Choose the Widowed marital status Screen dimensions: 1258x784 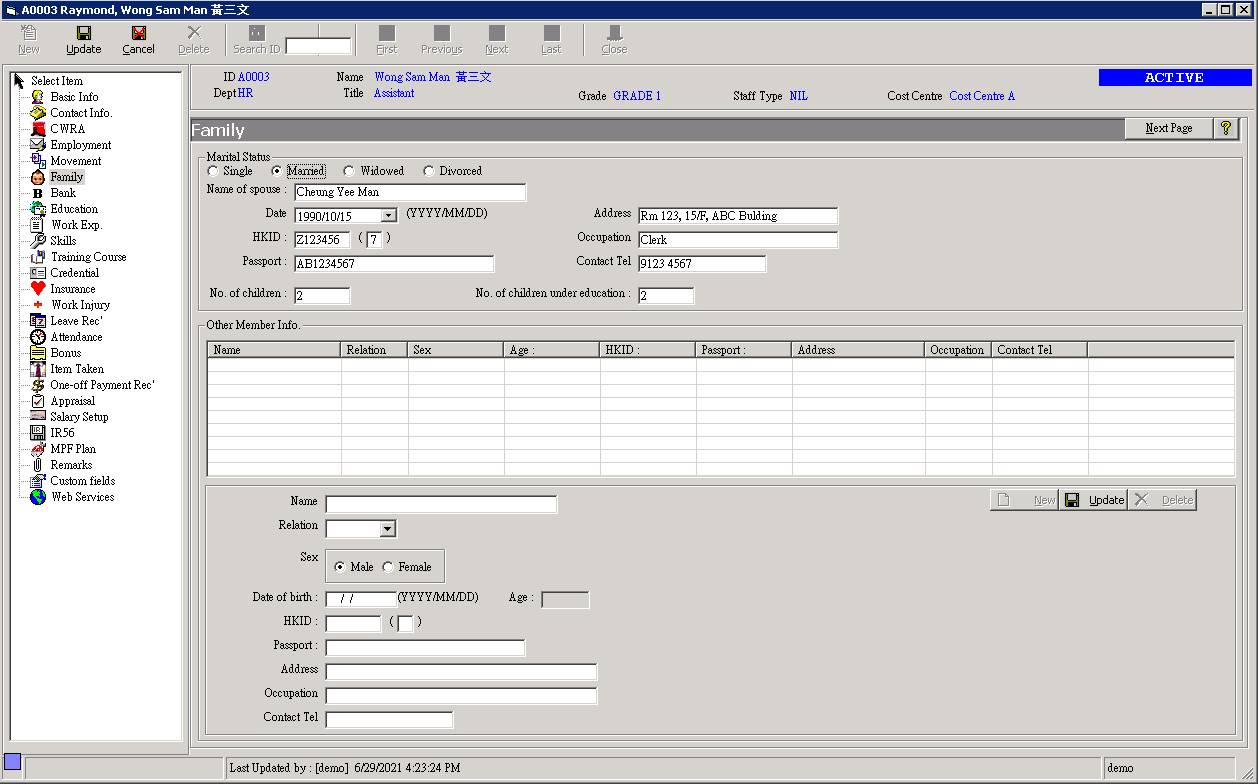click(x=349, y=171)
